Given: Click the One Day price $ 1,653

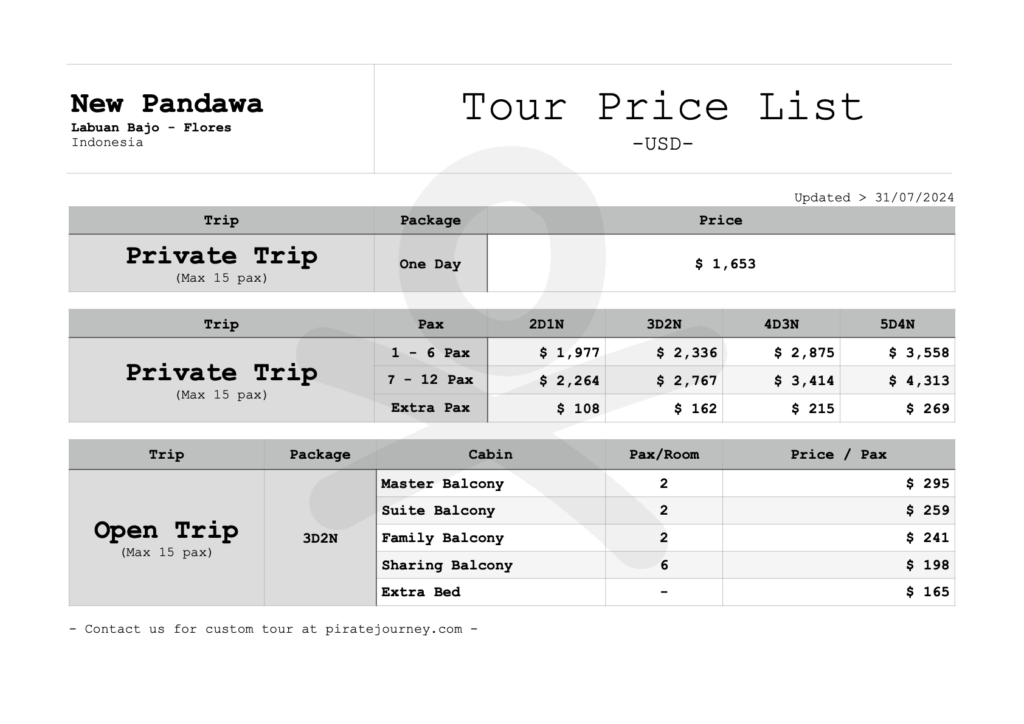Looking at the screenshot, I should 725,264.
